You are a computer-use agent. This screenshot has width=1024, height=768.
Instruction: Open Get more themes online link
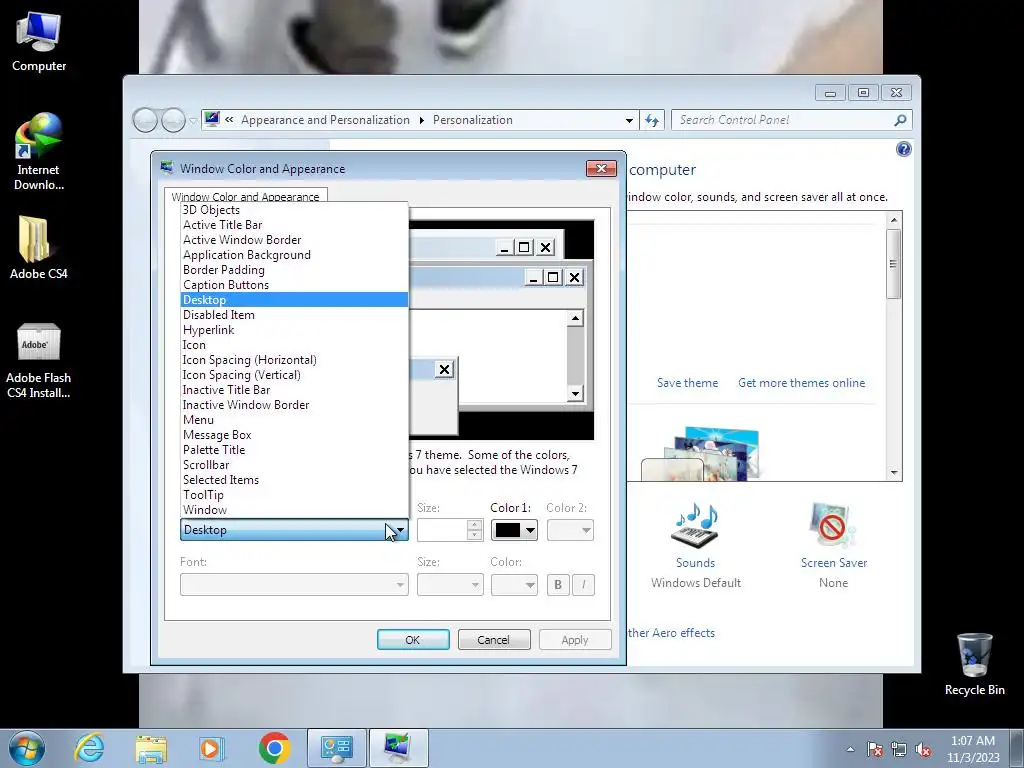coord(801,383)
